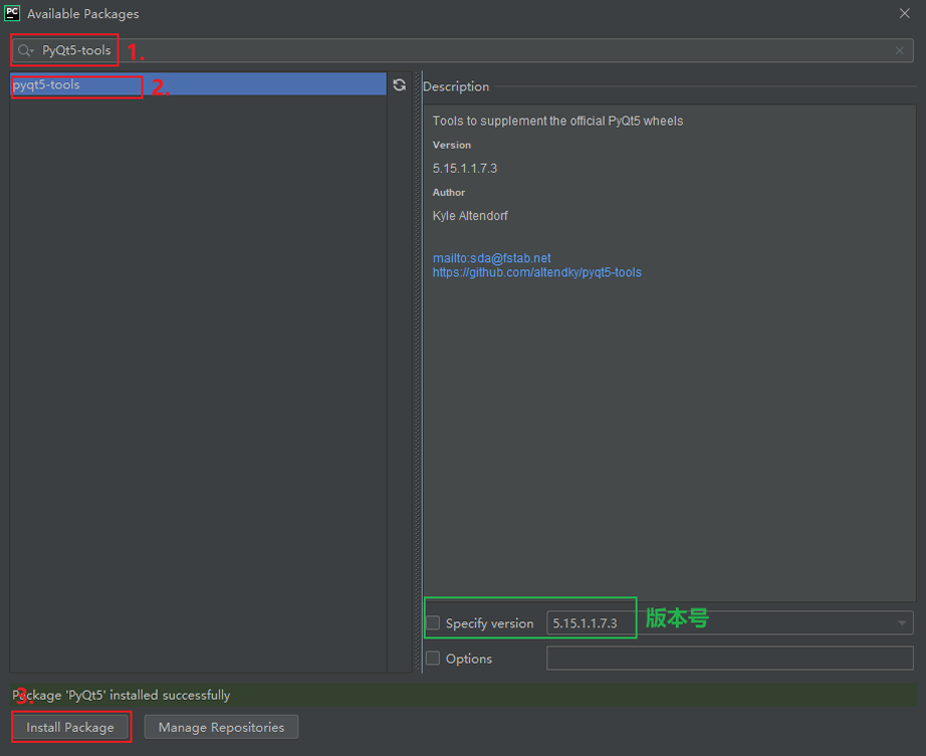Expand the version number dropdown arrow

[x=902, y=623]
